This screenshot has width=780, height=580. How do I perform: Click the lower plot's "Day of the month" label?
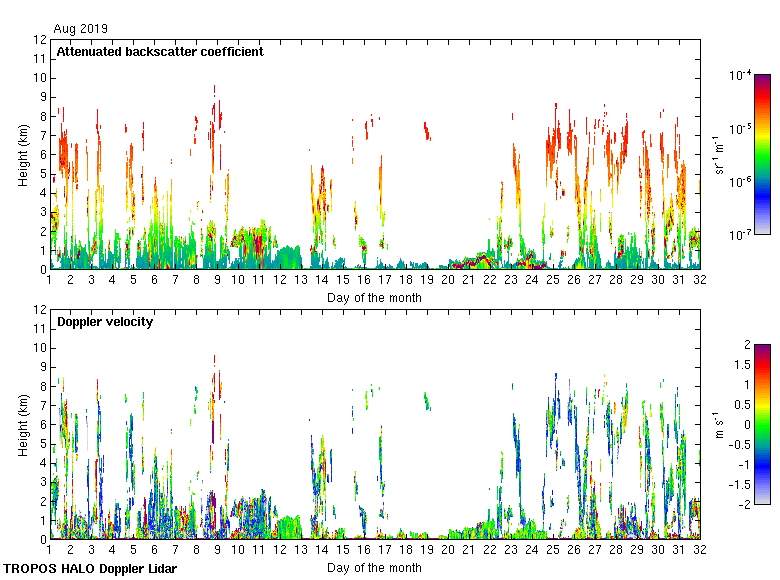[374, 567]
